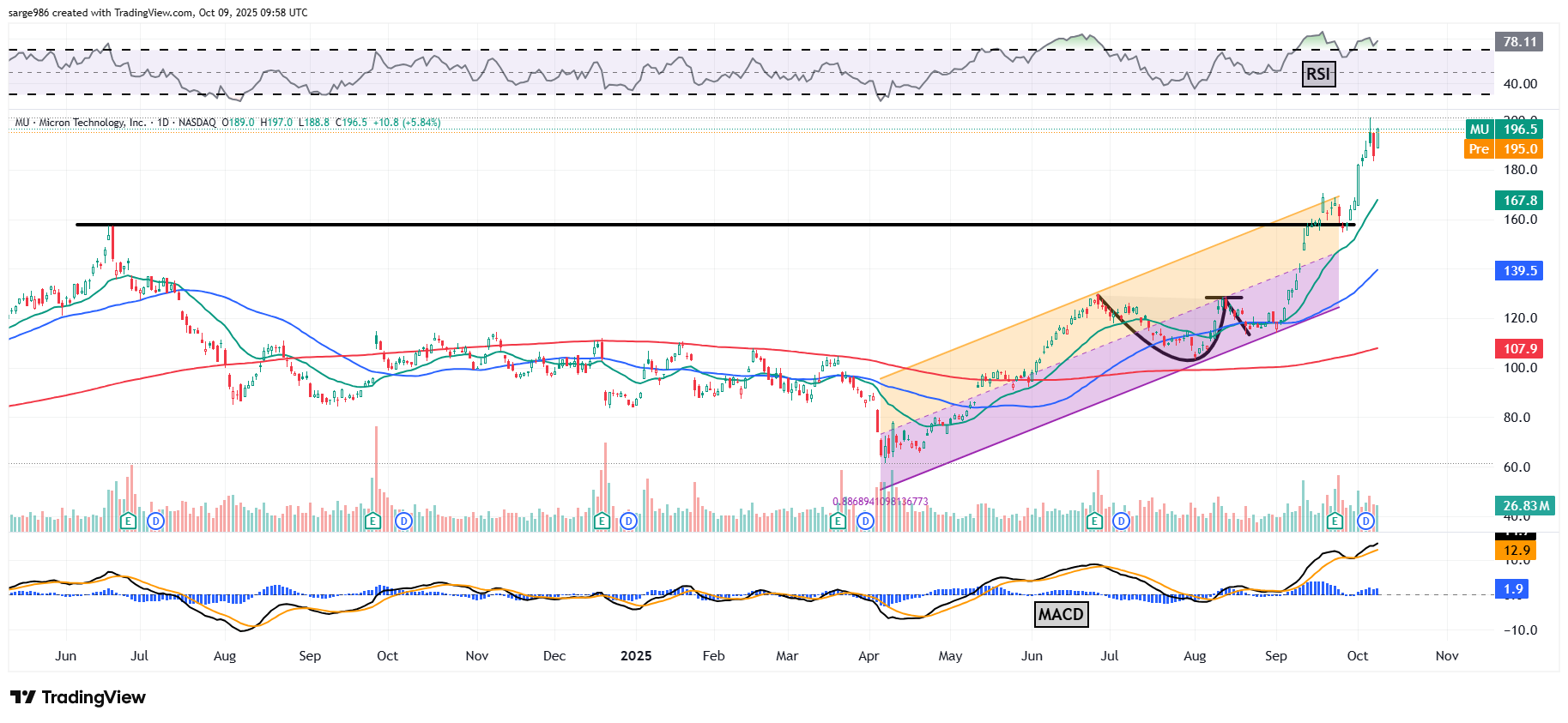Open the dividend marker from early October 2024
The width and height of the screenshot is (1568, 723).
point(403,521)
